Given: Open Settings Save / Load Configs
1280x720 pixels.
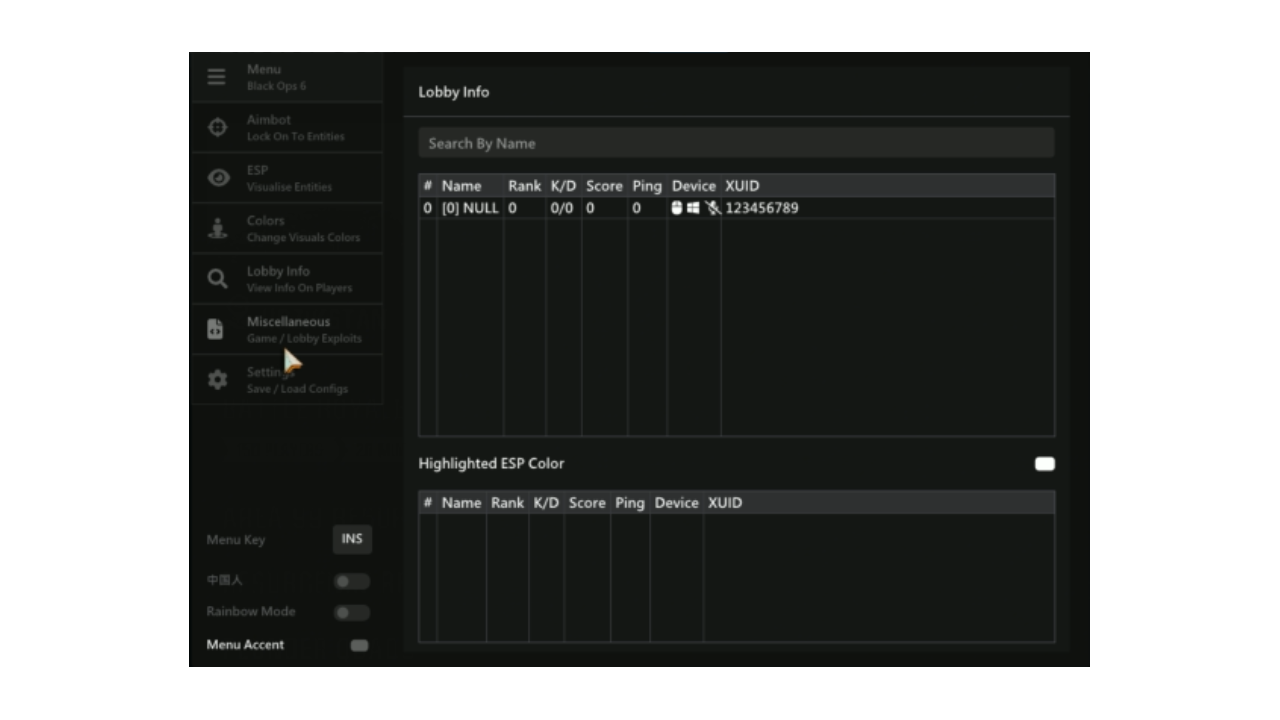Looking at the screenshot, I should (x=286, y=380).
